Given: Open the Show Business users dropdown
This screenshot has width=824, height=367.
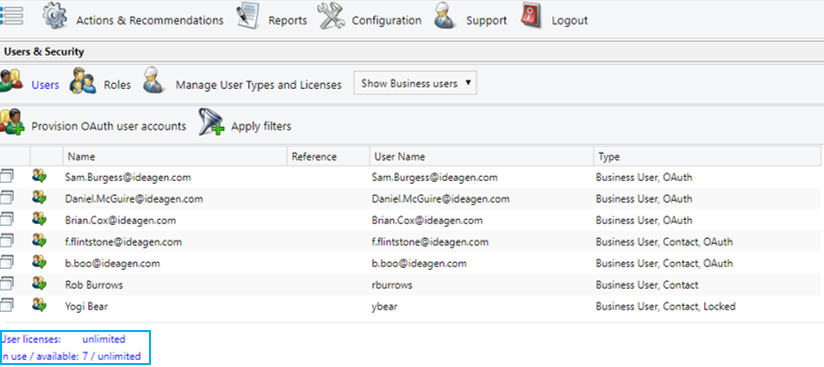Looking at the screenshot, I should pos(415,84).
